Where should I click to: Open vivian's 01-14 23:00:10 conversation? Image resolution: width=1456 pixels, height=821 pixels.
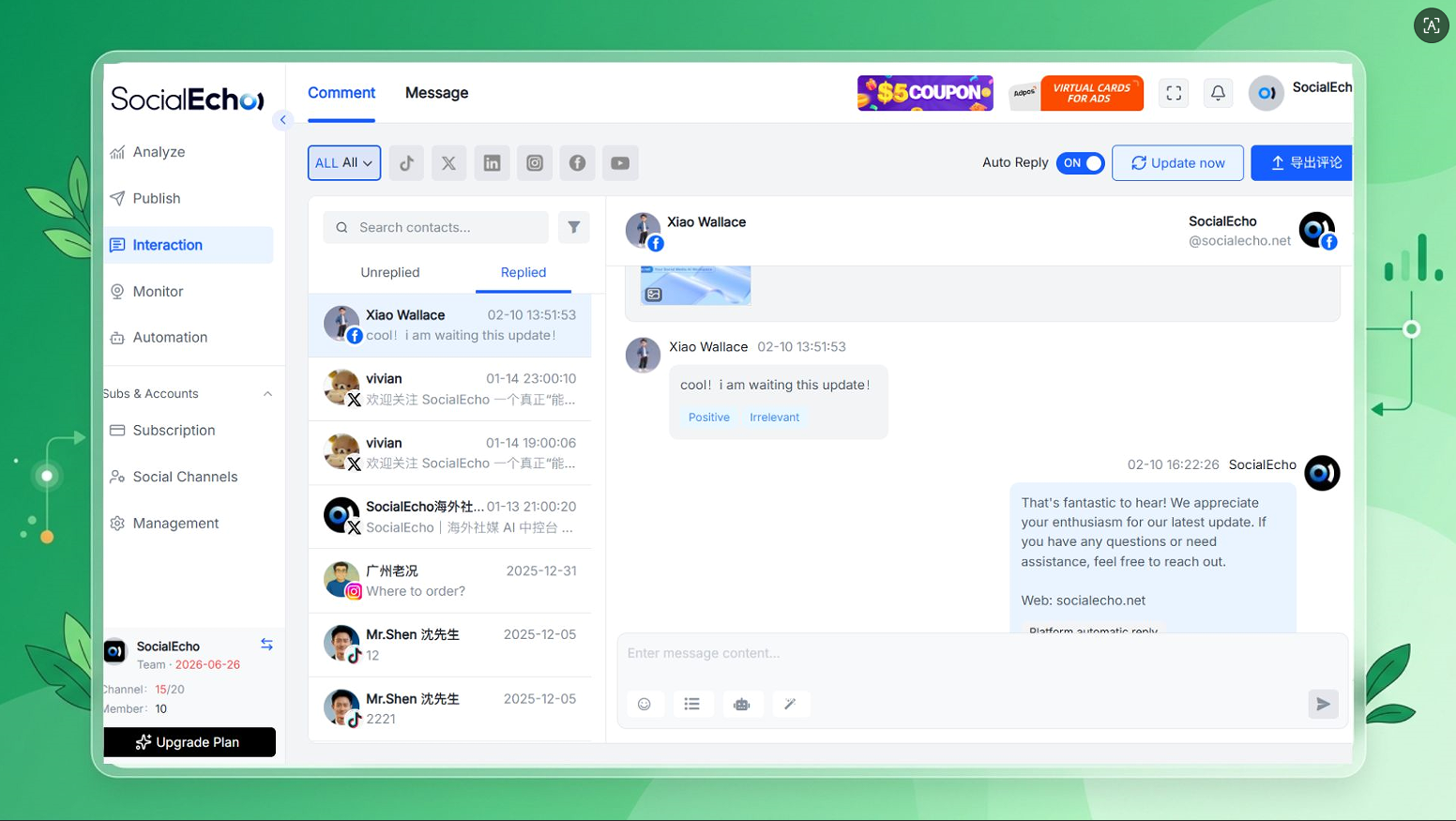click(450, 388)
